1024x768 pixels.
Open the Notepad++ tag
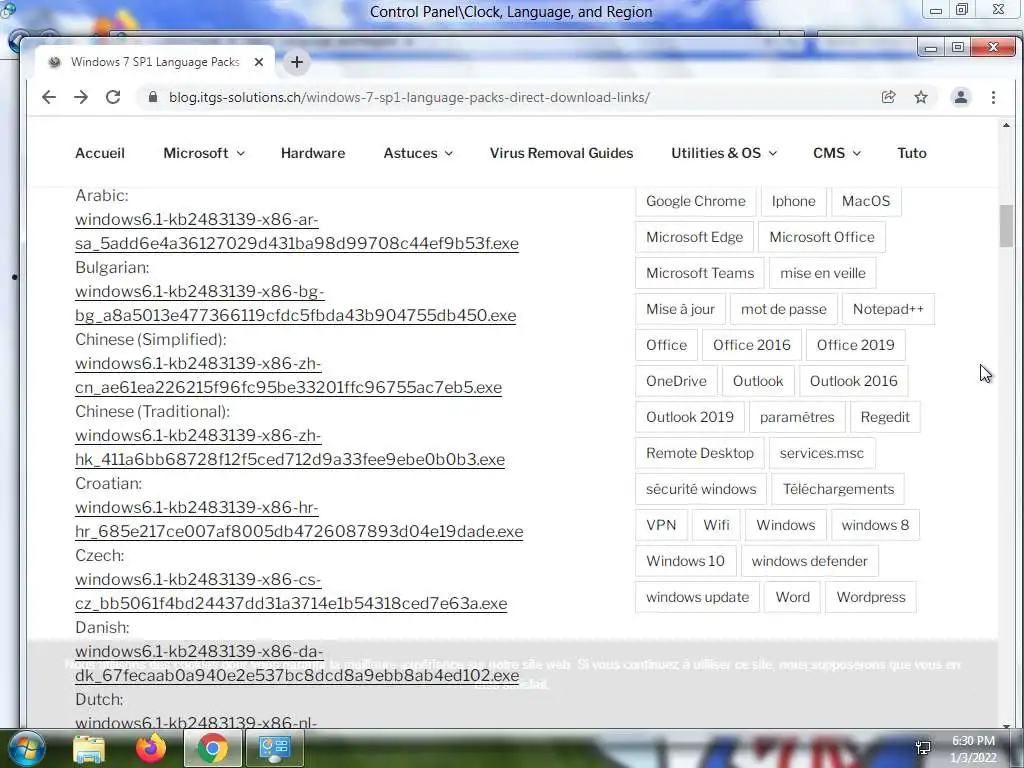(x=888, y=309)
